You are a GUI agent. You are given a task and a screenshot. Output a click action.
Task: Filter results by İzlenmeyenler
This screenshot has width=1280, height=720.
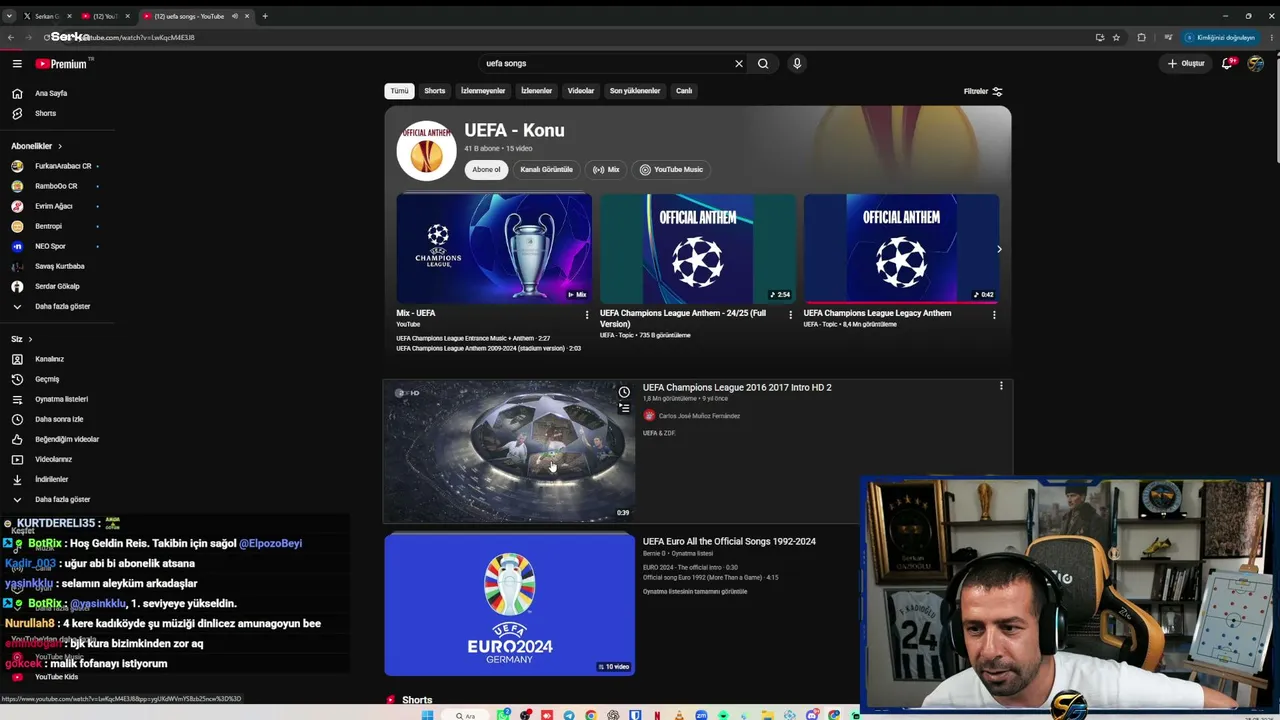[483, 91]
